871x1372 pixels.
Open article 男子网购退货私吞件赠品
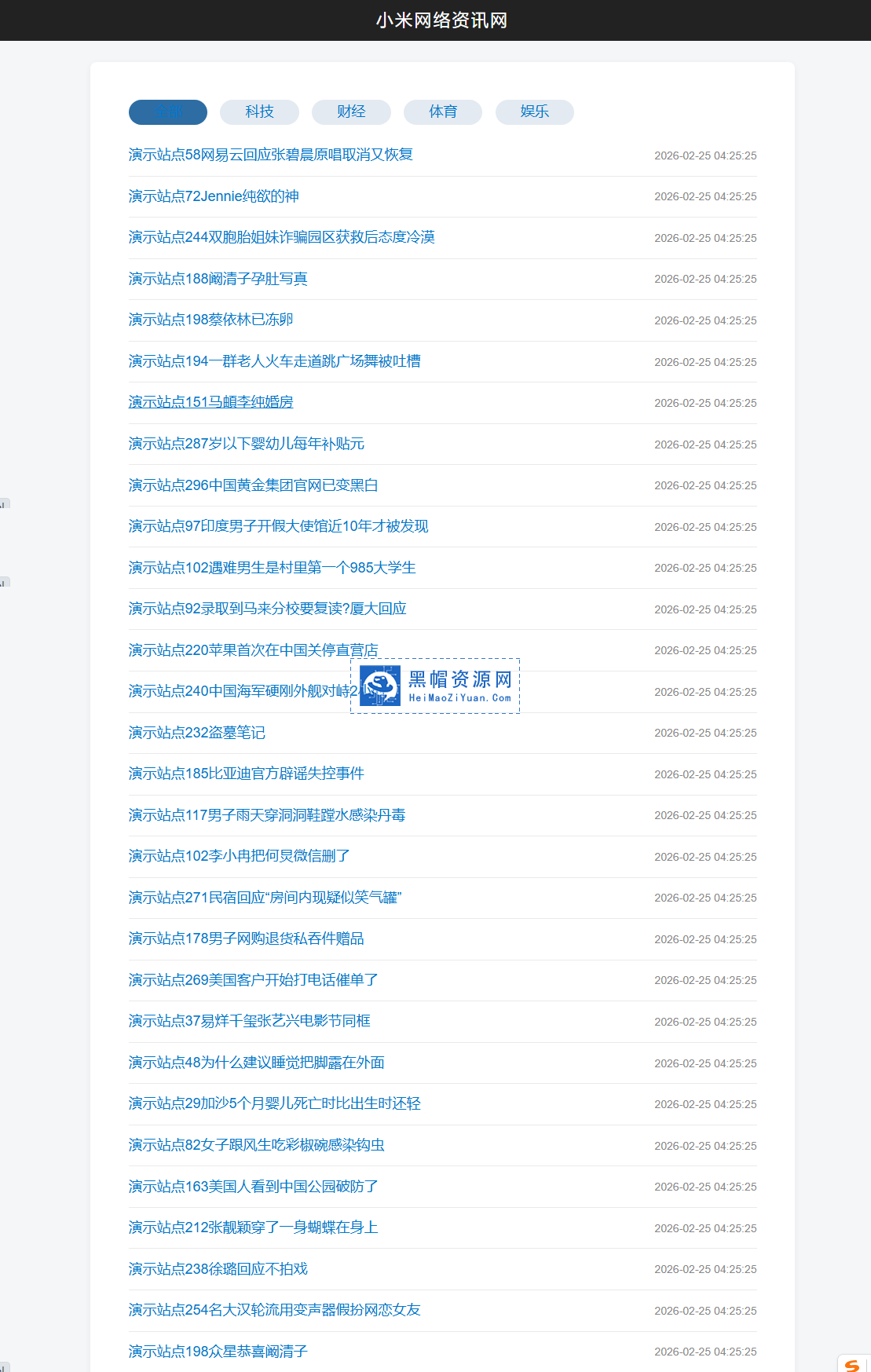pos(247,938)
